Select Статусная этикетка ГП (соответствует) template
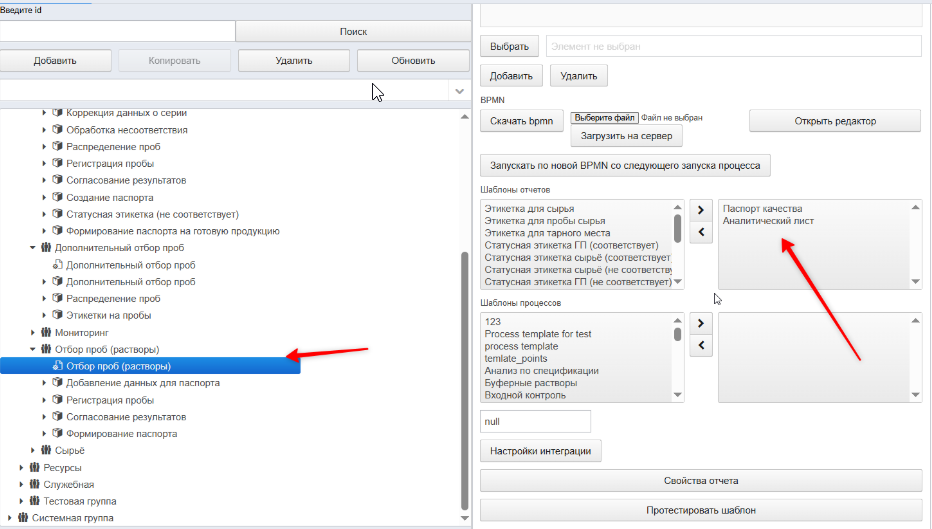 (571, 245)
